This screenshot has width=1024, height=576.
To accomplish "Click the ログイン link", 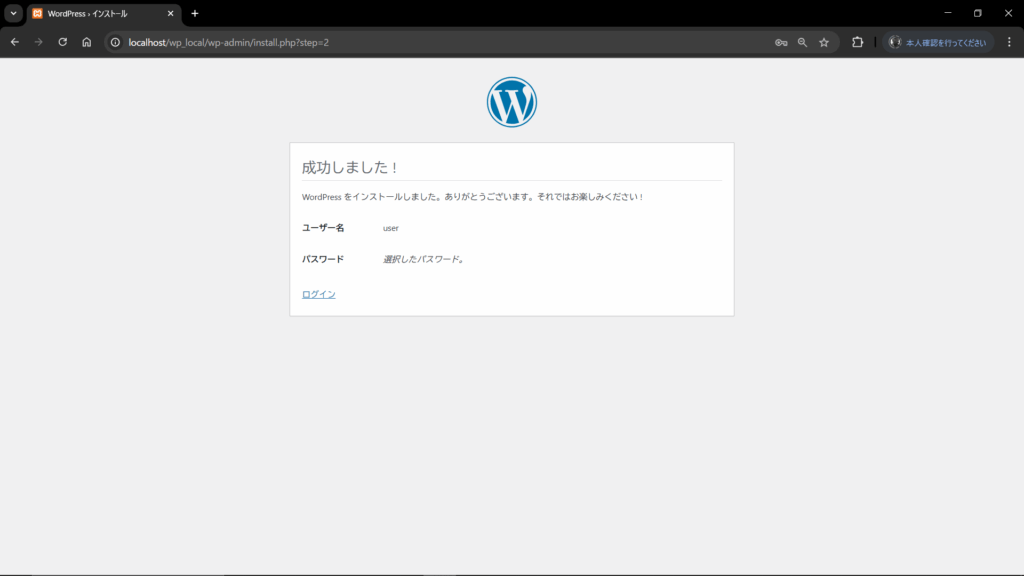I will (319, 295).
